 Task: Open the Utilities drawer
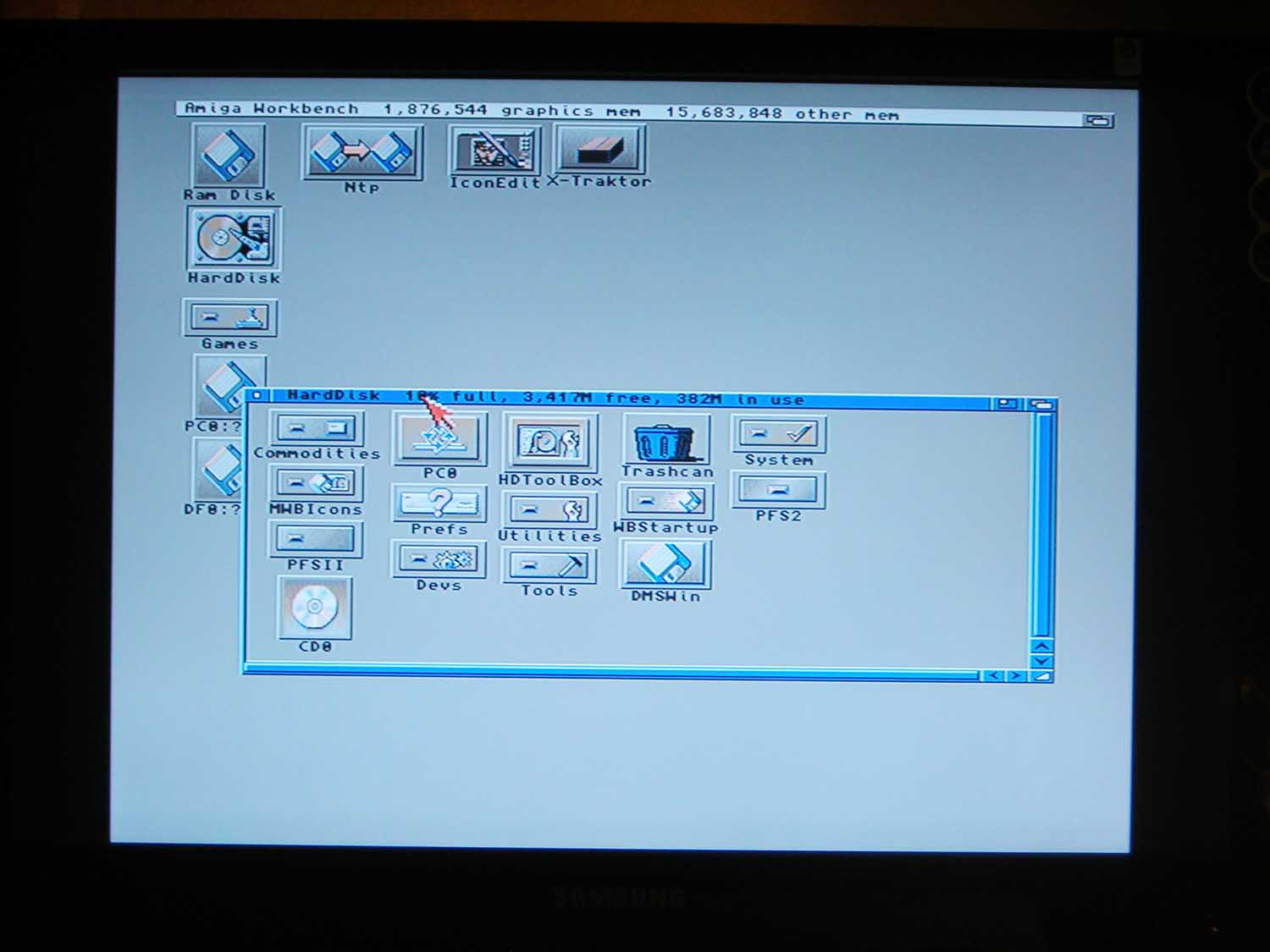point(549,510)
